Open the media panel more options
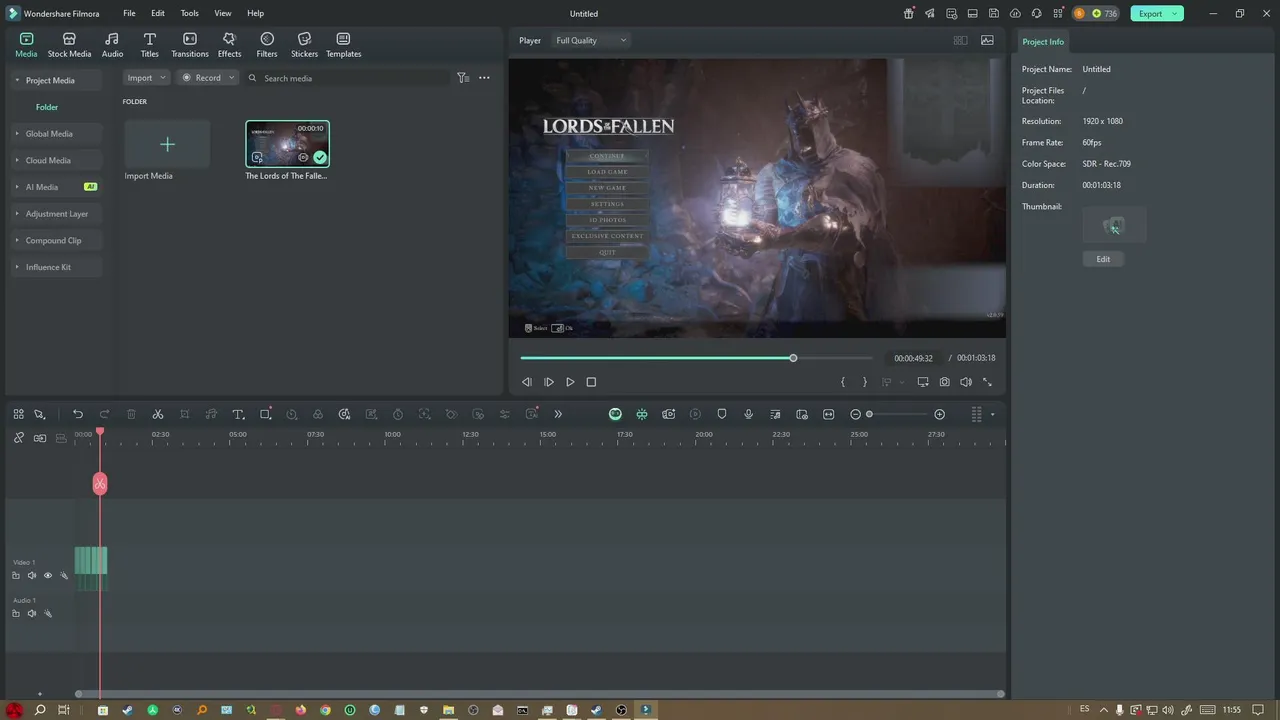 484,78
